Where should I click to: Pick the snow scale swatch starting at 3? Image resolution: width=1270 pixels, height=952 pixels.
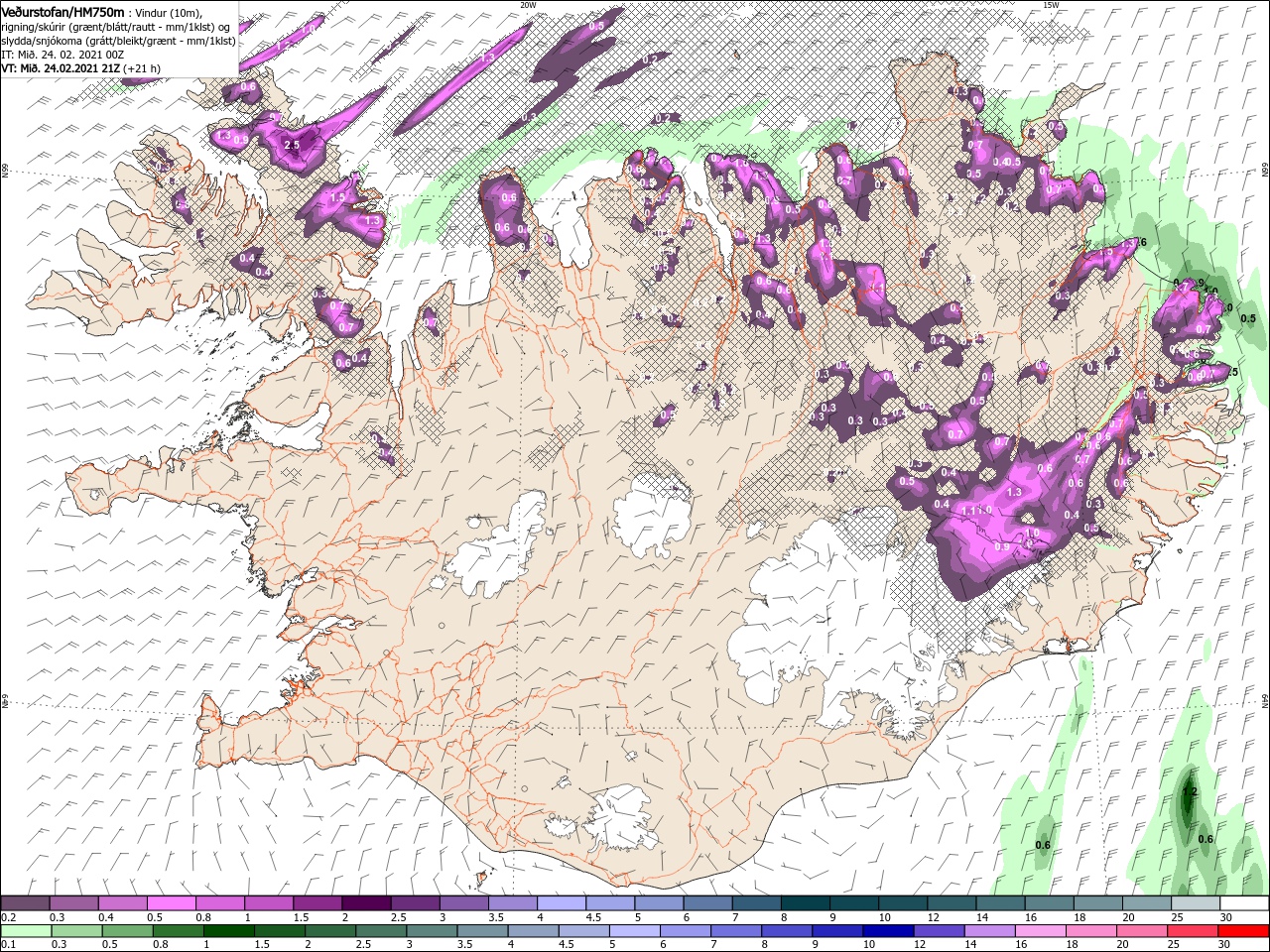[464, 903]
